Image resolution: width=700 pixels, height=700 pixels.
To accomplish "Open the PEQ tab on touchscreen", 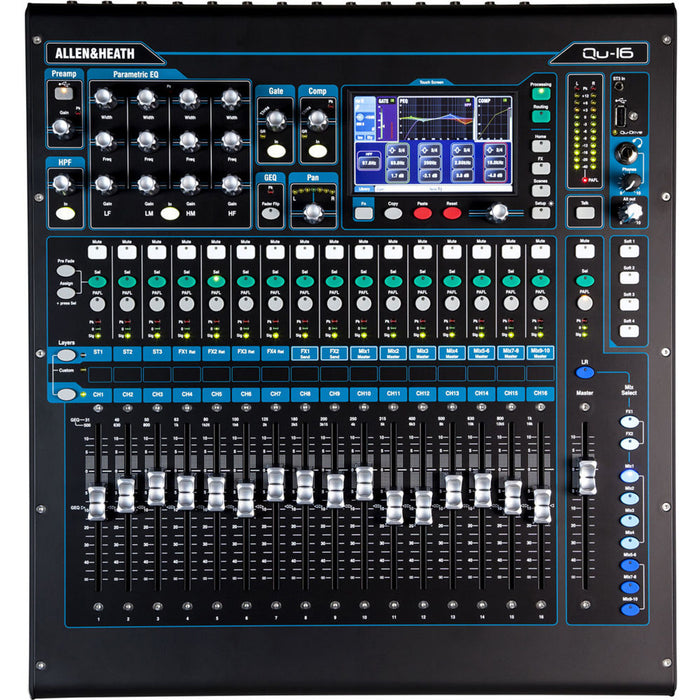I will coord(436,119).
